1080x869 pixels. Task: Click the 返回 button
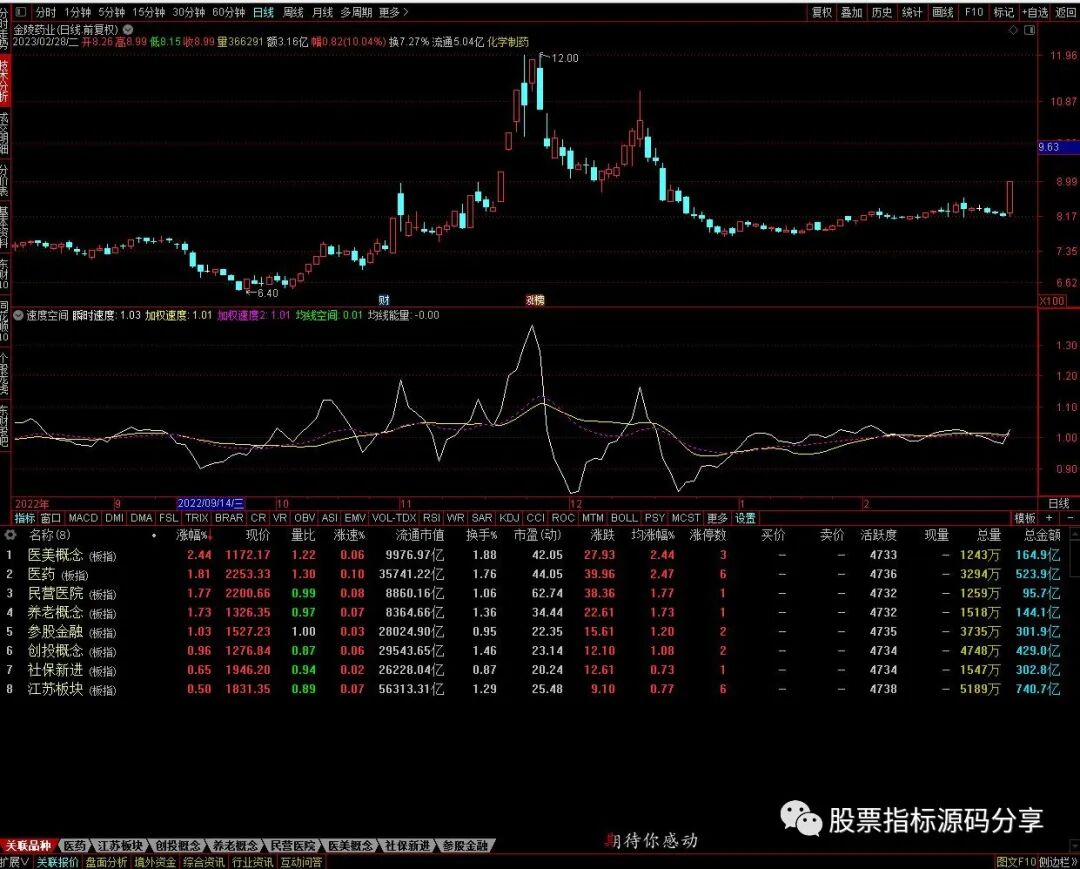(x=1066, y=12)
